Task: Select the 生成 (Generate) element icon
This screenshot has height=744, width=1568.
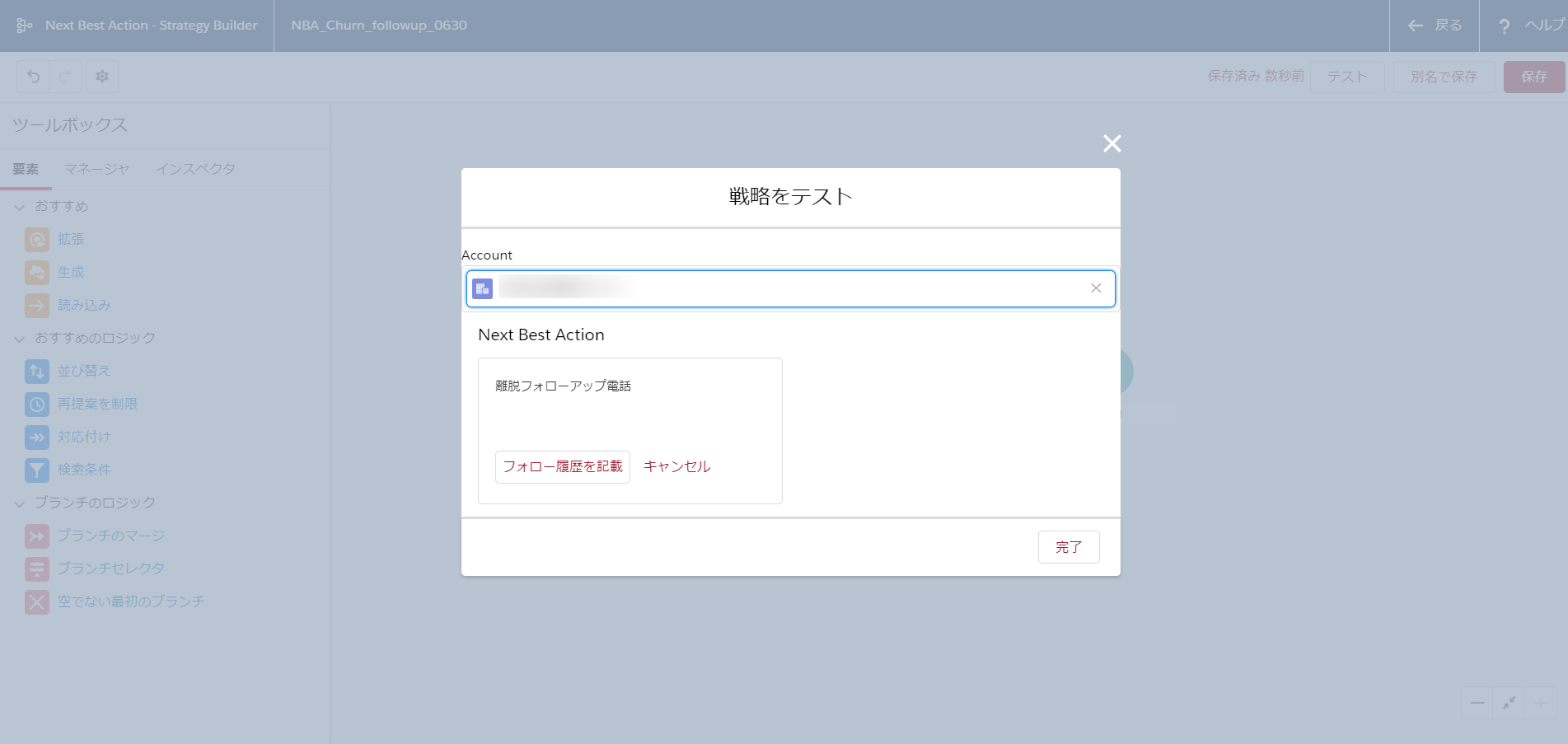Action: click(x=37, y=273)
